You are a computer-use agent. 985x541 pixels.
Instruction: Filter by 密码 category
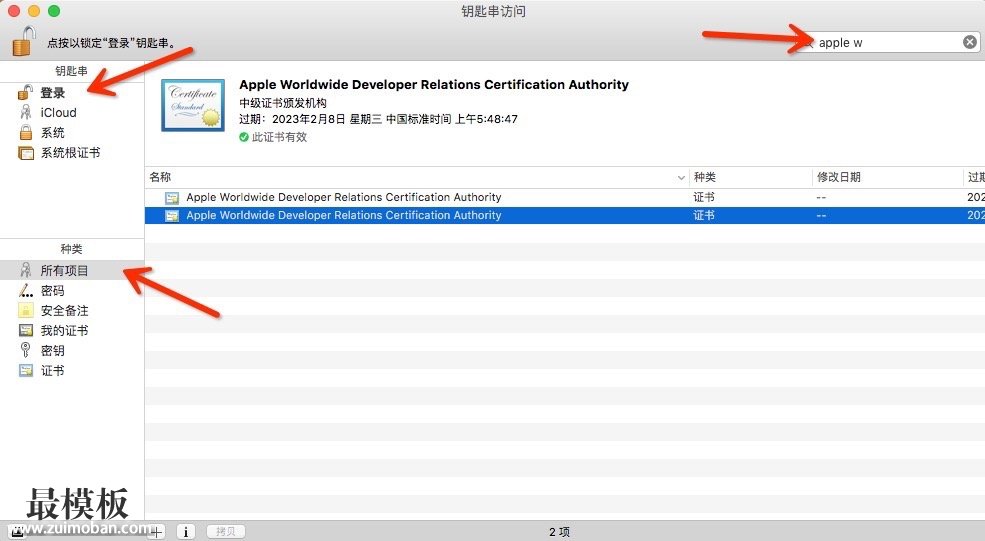tap(53, 290)
